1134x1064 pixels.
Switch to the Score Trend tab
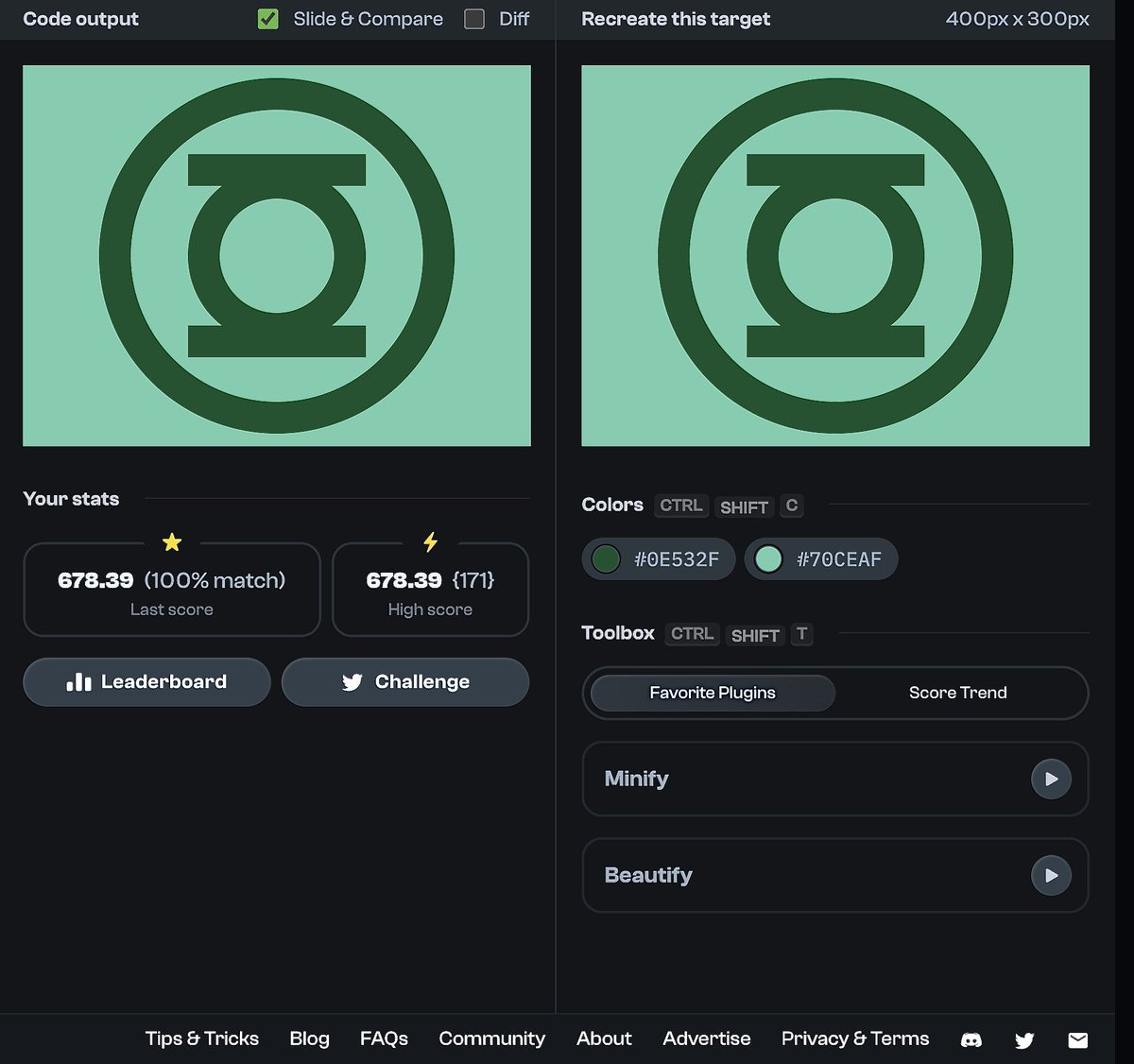click(x=957, y=693)
